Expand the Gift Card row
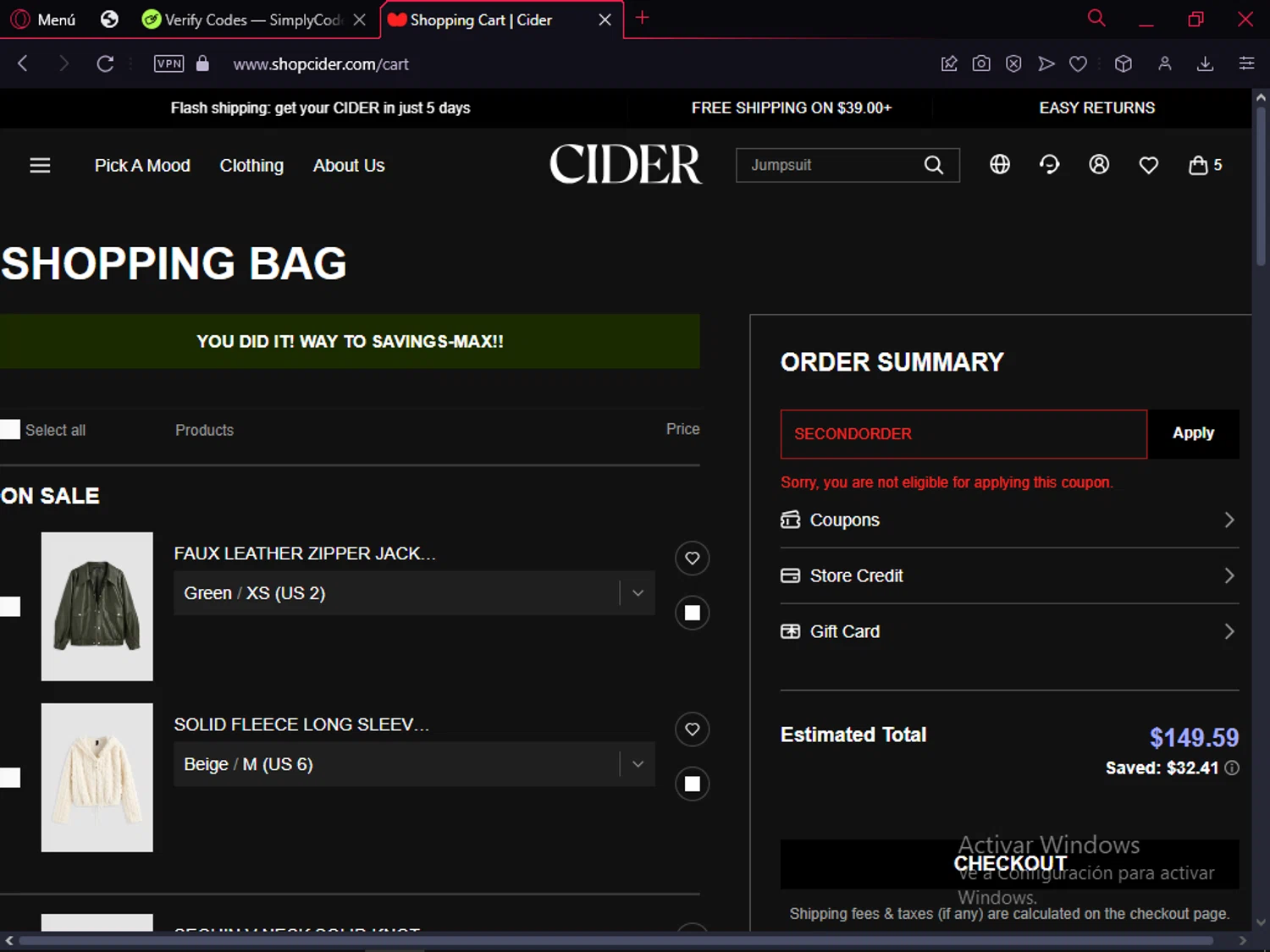This screenshot has width=1270, height=952. pyautogui.click(x=1009, y=631)
